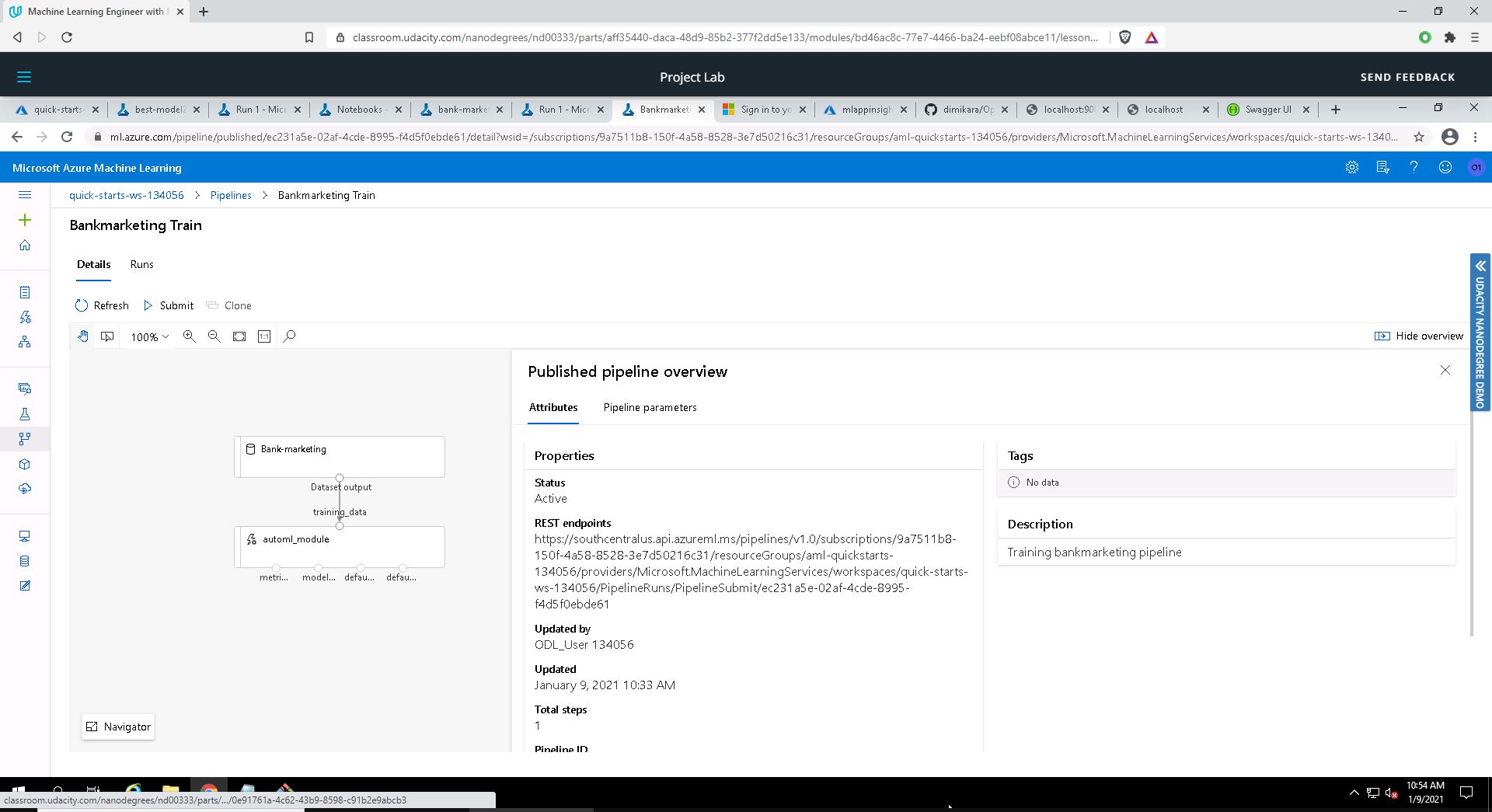Open Datastores icon in Azure sidebar
Screen dimensions: 1492x812
click(x=25, y=561)
